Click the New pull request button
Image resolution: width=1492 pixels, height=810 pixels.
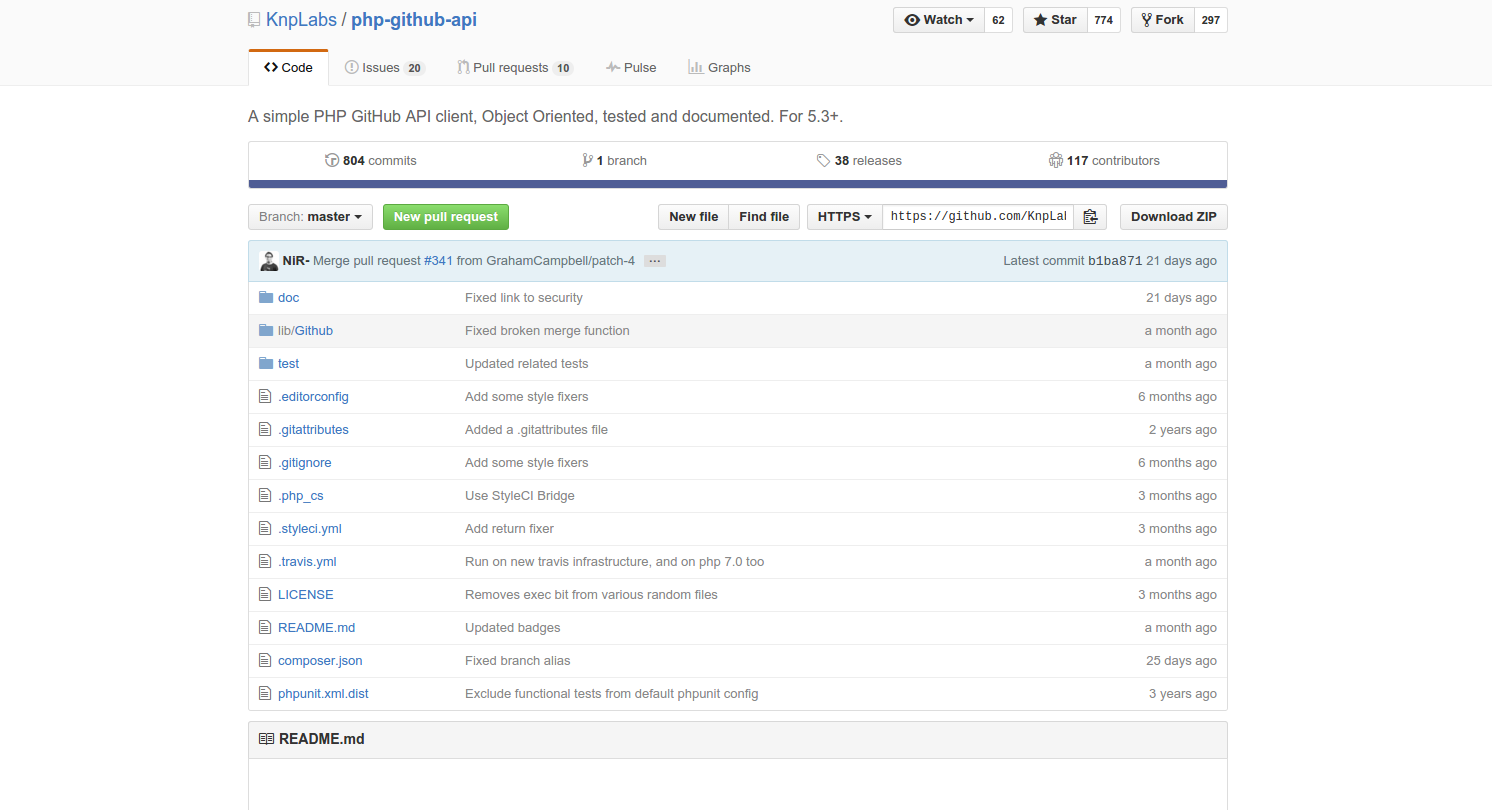446,217
